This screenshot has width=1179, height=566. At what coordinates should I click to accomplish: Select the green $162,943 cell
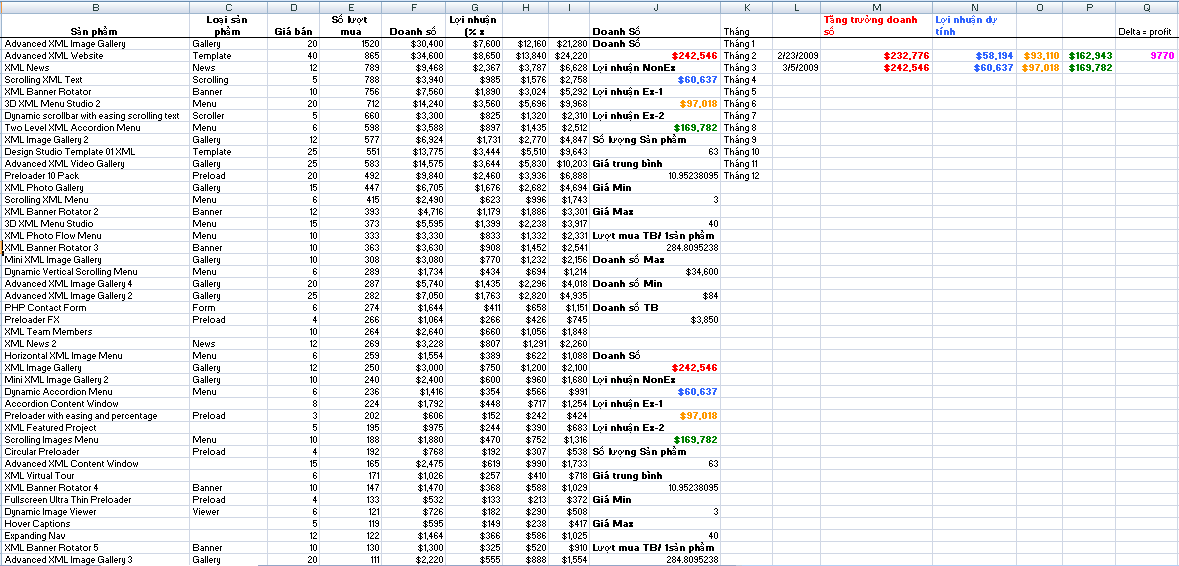click(x=1091, y=56)
